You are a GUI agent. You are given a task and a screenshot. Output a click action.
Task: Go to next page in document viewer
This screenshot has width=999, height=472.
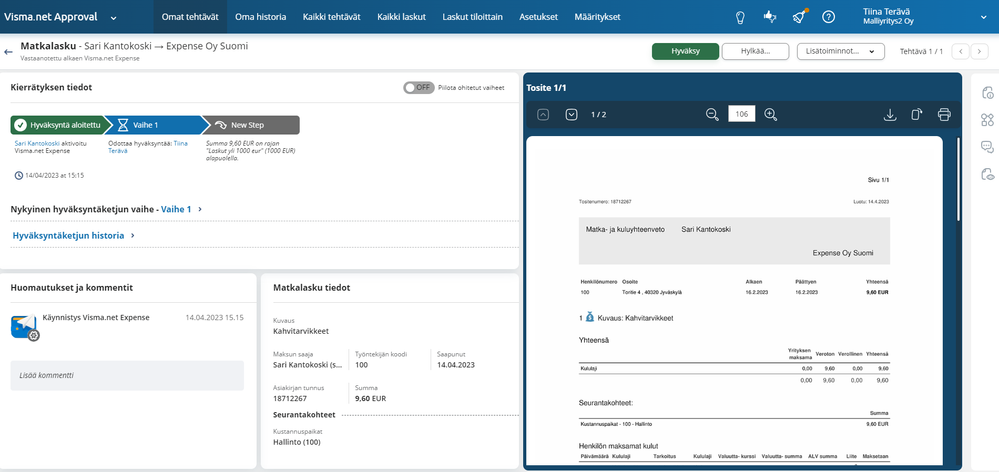point(571,115)
